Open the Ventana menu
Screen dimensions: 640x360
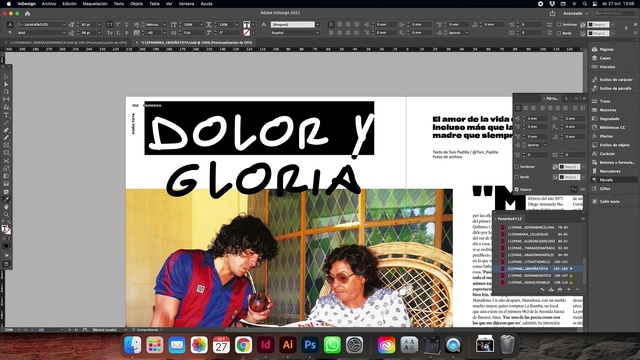point(187,4)
